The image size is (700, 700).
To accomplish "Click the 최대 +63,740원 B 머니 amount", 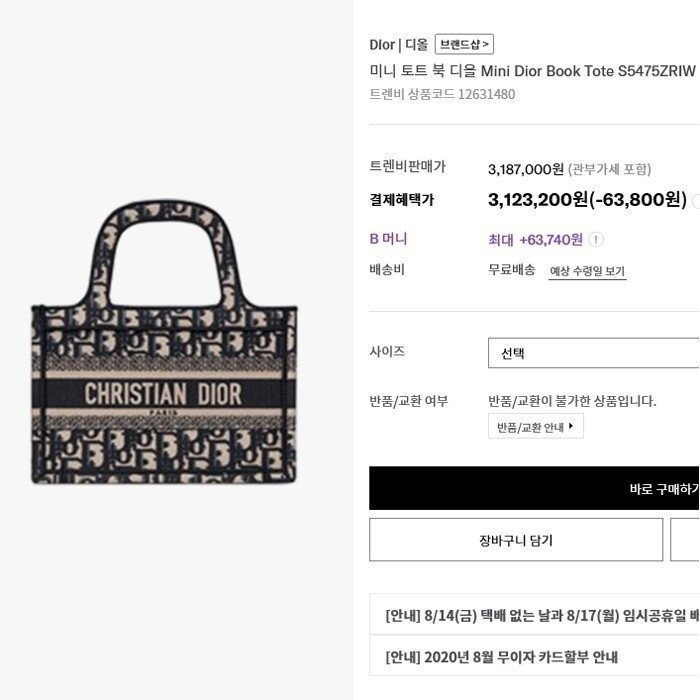I will [x=535, y=240].
